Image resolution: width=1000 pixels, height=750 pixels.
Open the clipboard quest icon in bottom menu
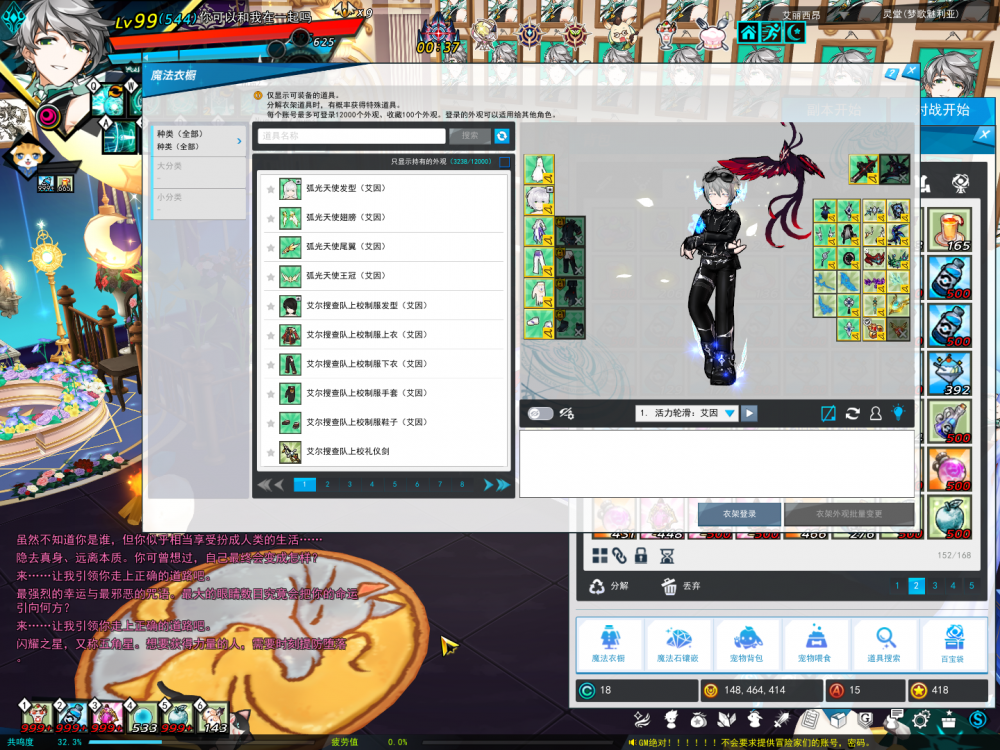click(810, 720)
